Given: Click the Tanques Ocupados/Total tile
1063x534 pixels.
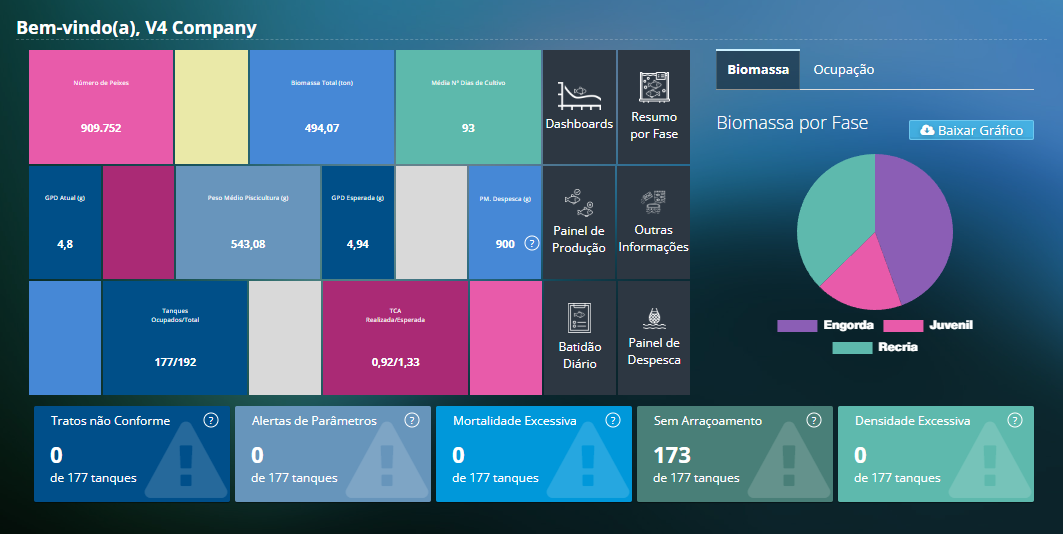Looking at the screenshot, I should pyautogui.click(x=175, y=338).
